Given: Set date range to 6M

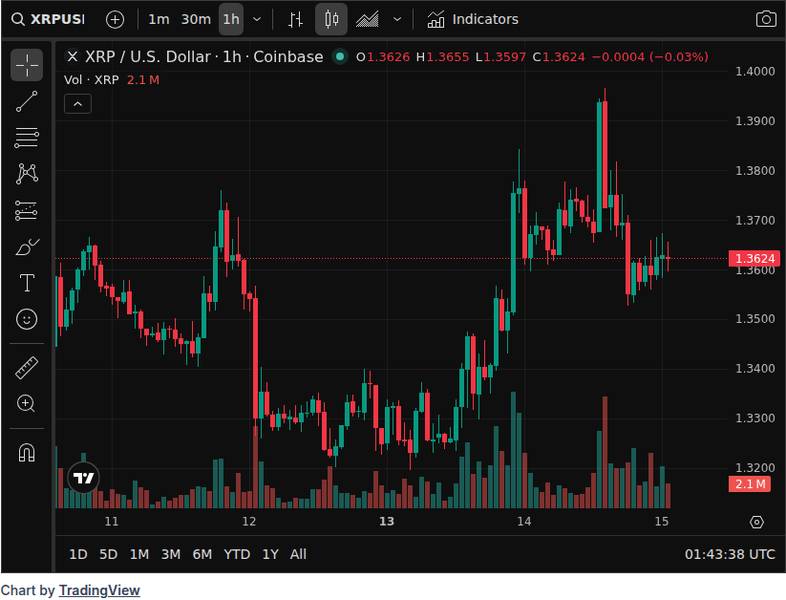Looking at the screenshot, I should coord(202,554).
